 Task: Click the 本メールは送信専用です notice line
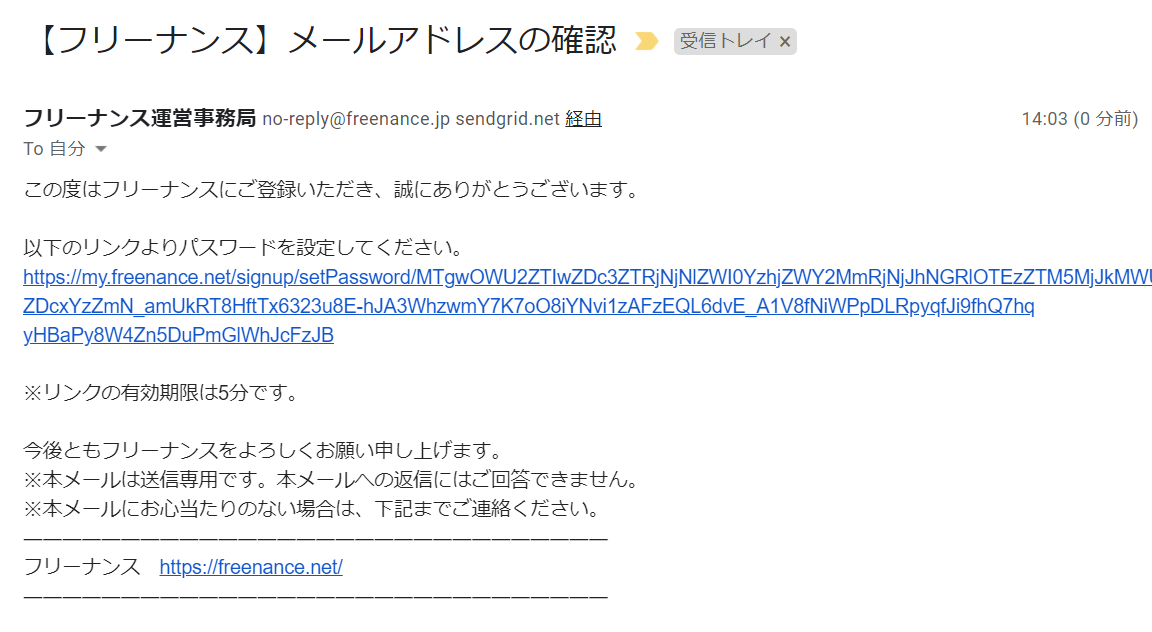[332, 480]
